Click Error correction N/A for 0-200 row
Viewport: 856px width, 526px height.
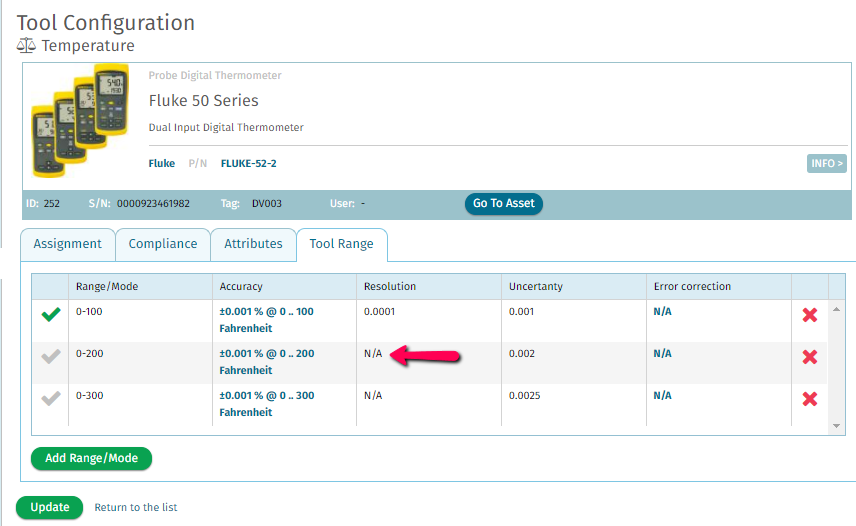(662, 354)
